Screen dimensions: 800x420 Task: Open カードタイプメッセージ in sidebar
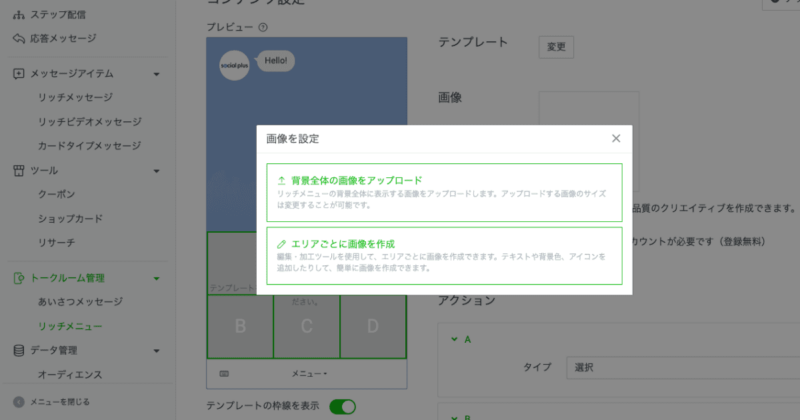(89, 146)
